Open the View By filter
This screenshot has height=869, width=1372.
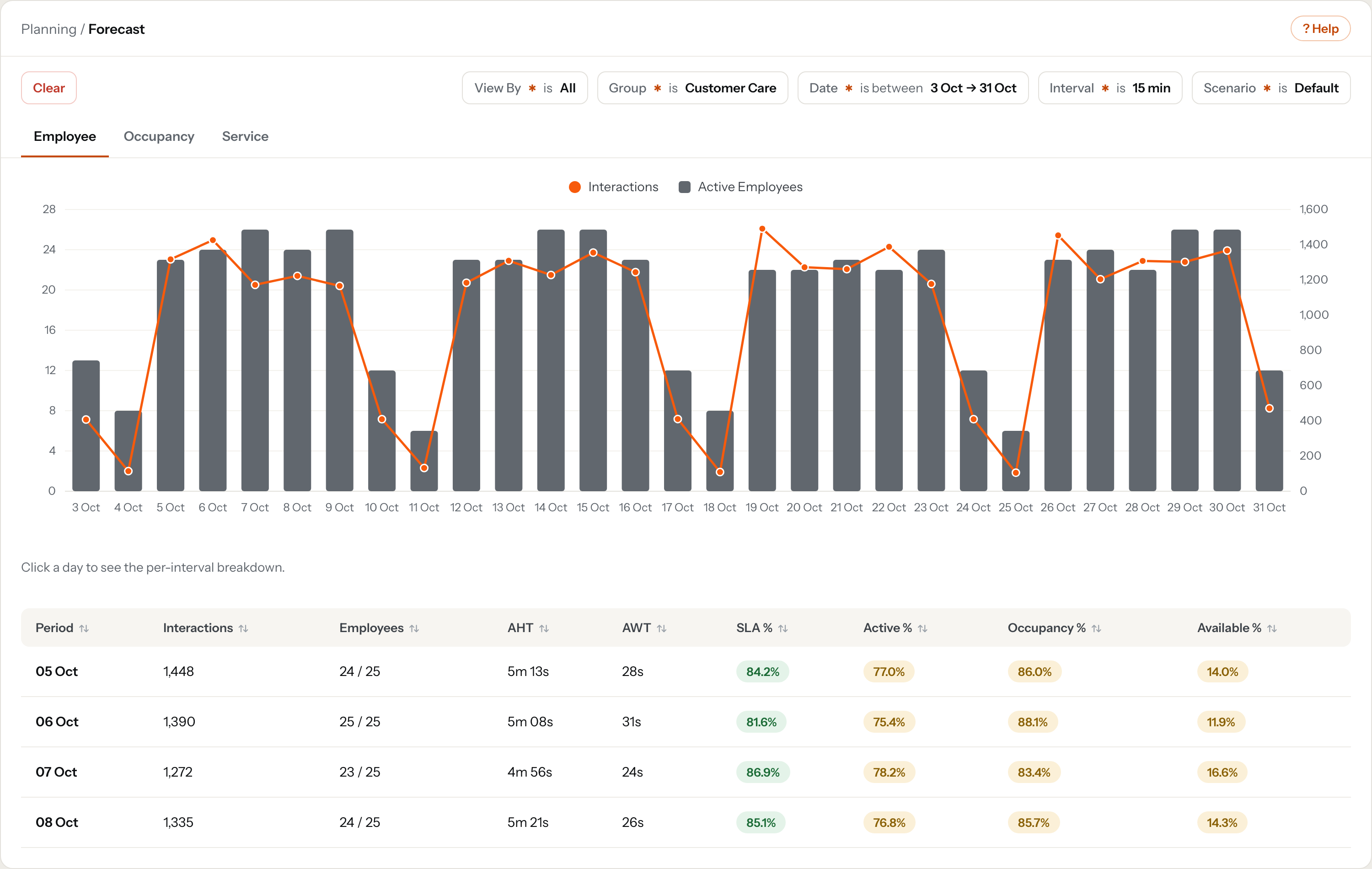tap(525, 88)
